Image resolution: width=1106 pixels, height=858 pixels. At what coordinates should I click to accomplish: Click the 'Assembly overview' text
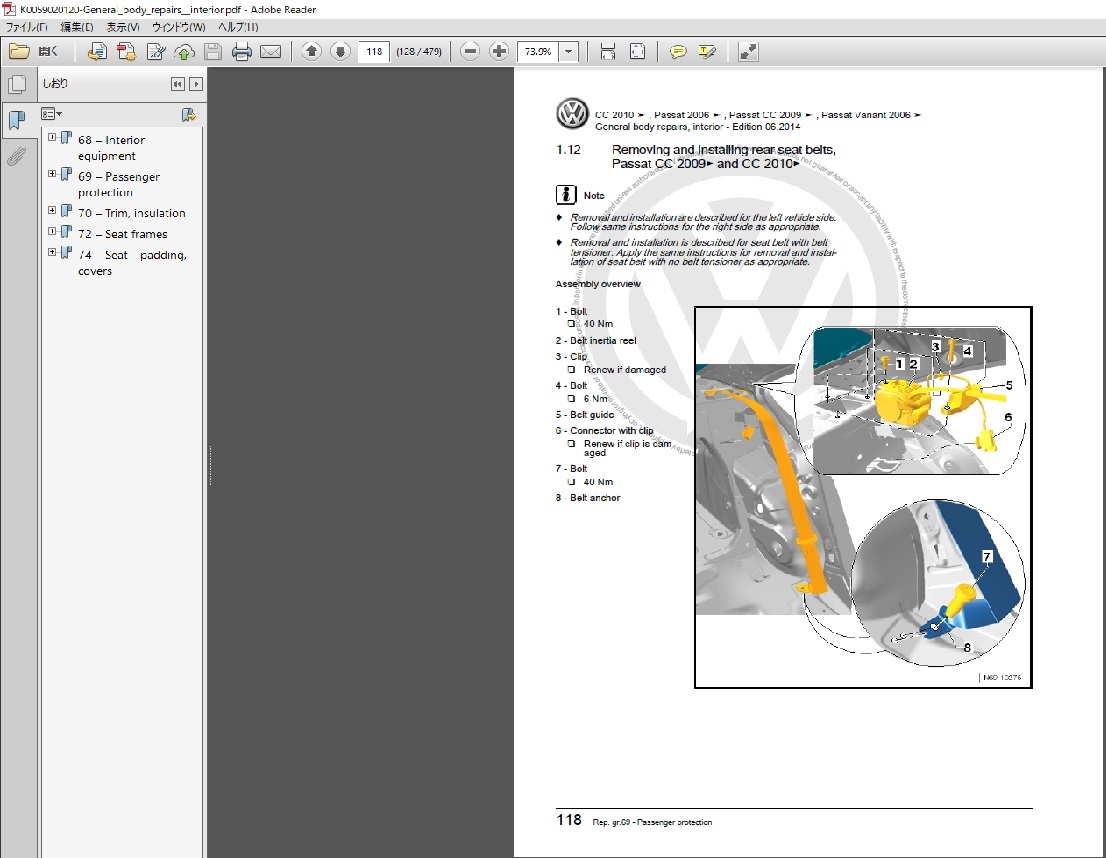(x=598, y=284)
